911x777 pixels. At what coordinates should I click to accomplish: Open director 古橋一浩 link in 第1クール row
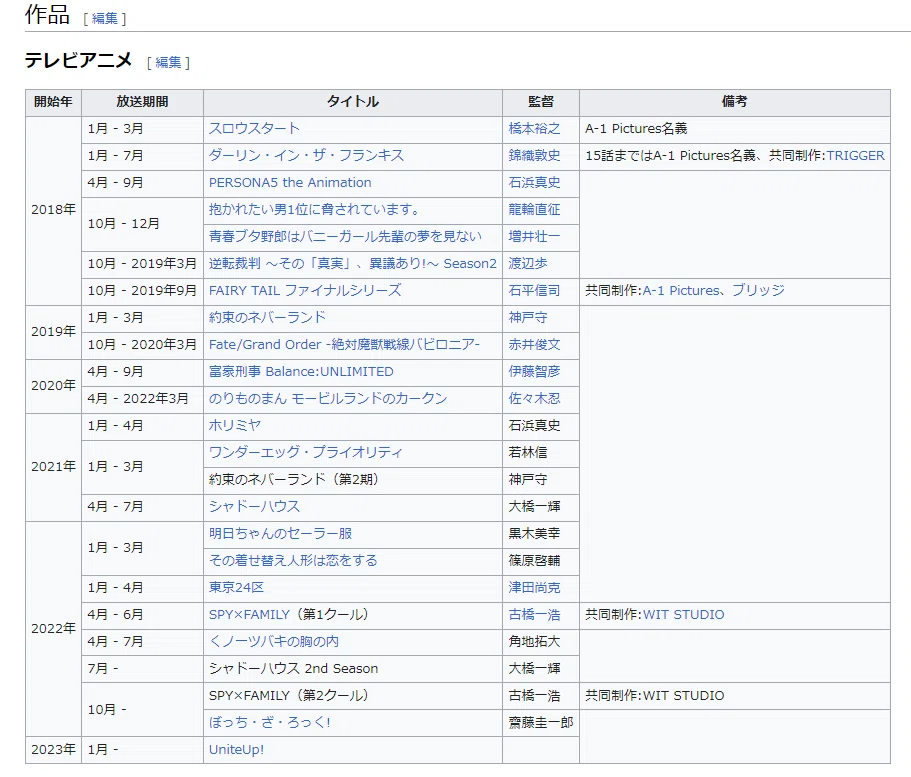pyautogui.click(x=535, y=615)
